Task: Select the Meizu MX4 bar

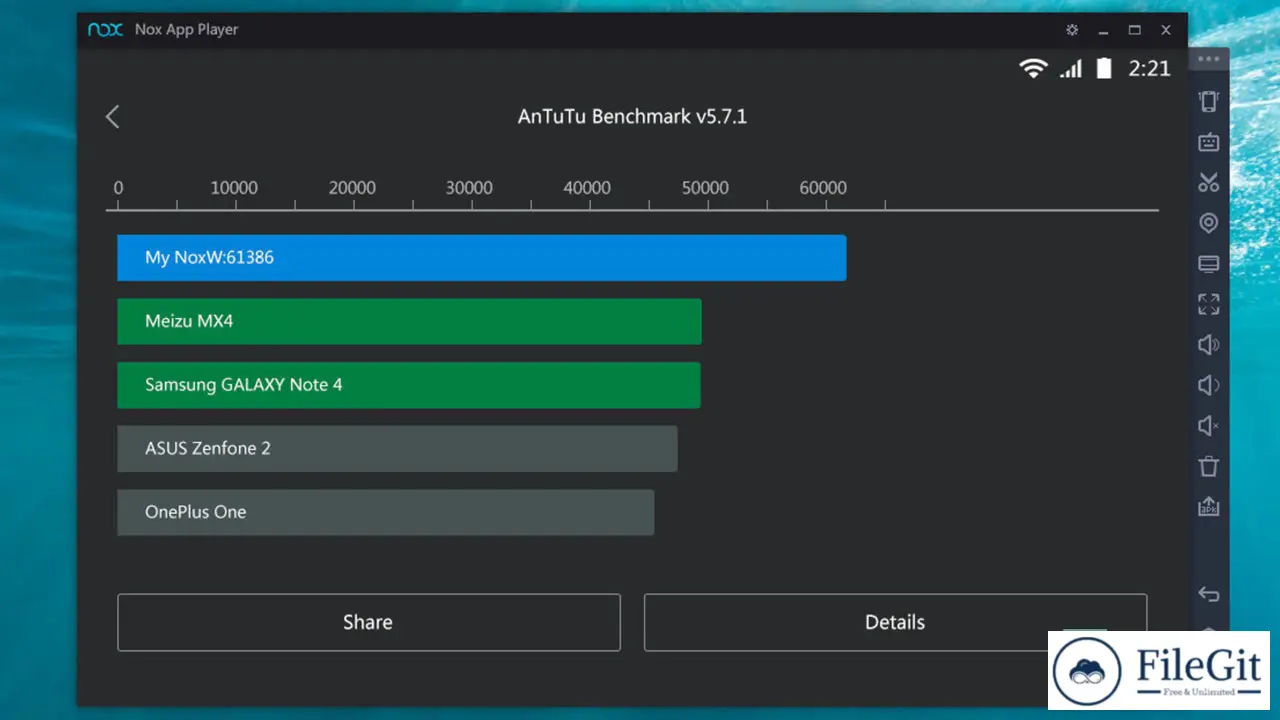Action: pos(409,321)
